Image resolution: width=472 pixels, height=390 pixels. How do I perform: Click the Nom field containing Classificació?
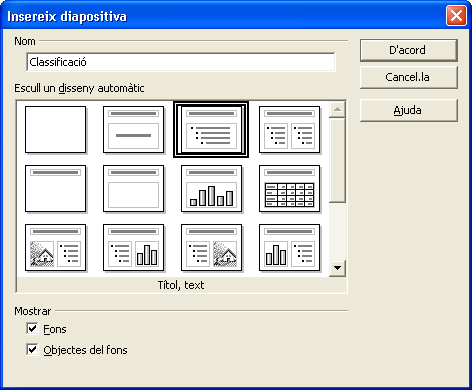click(181, 62)
